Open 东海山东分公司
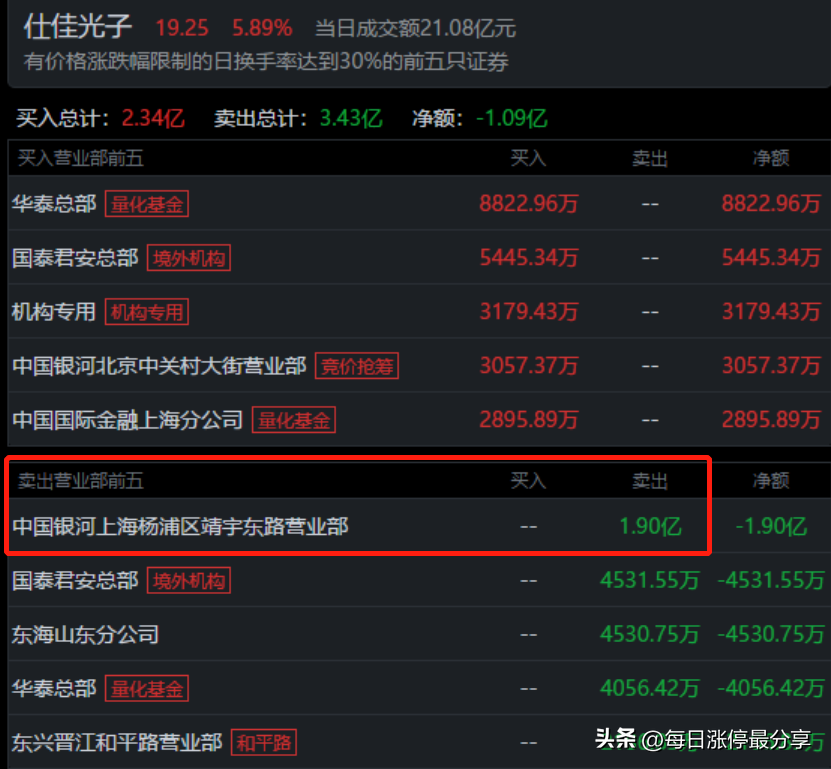 coord(85,634)
